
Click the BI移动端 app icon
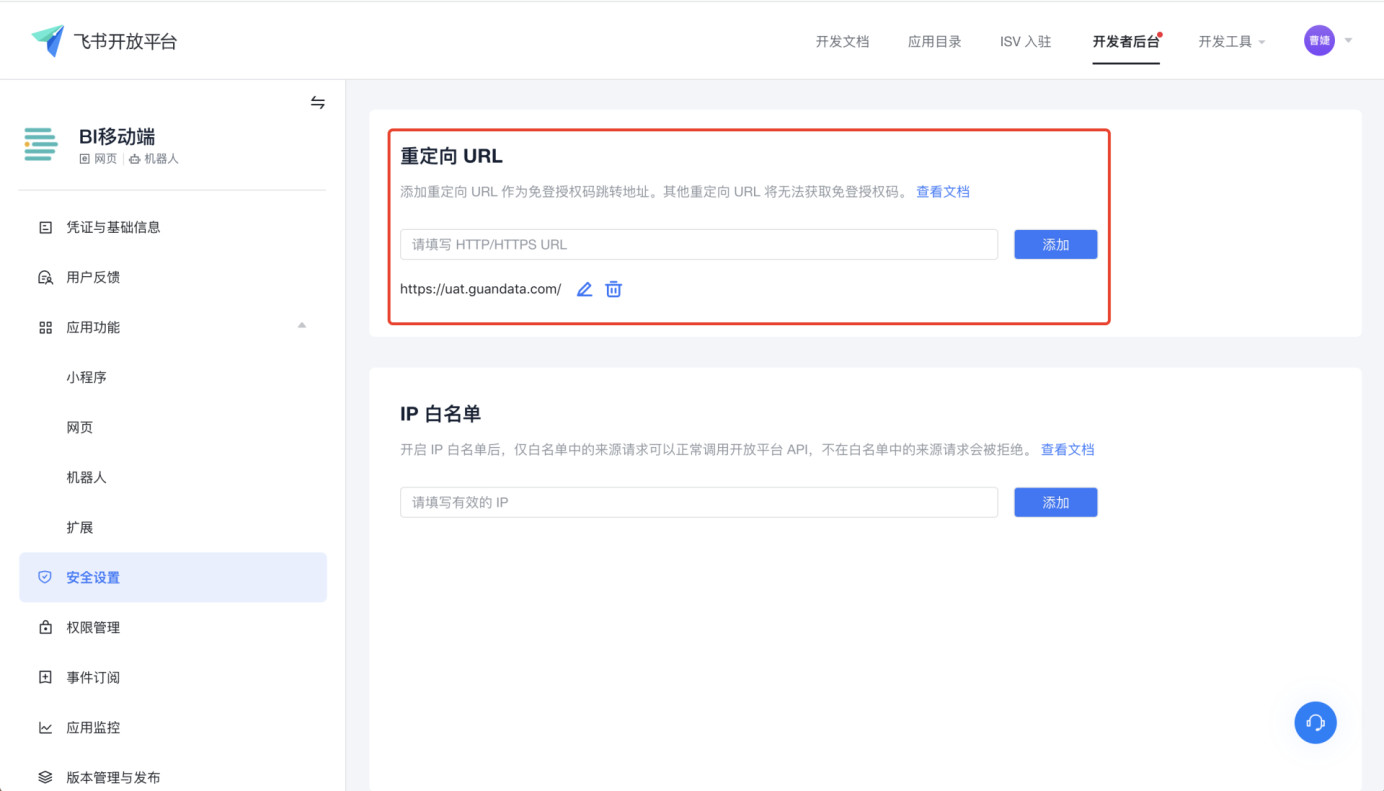(42, 145)
